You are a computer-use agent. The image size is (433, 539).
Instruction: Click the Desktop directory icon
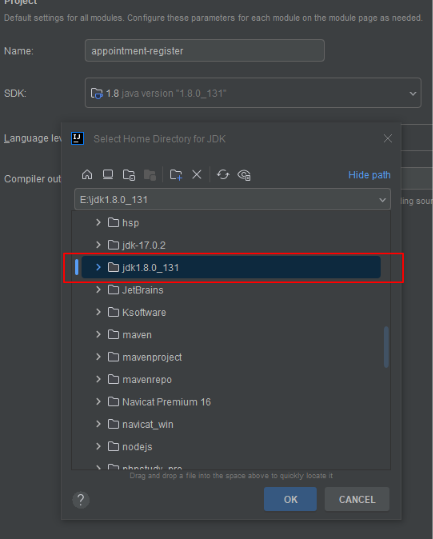[108, 175]
